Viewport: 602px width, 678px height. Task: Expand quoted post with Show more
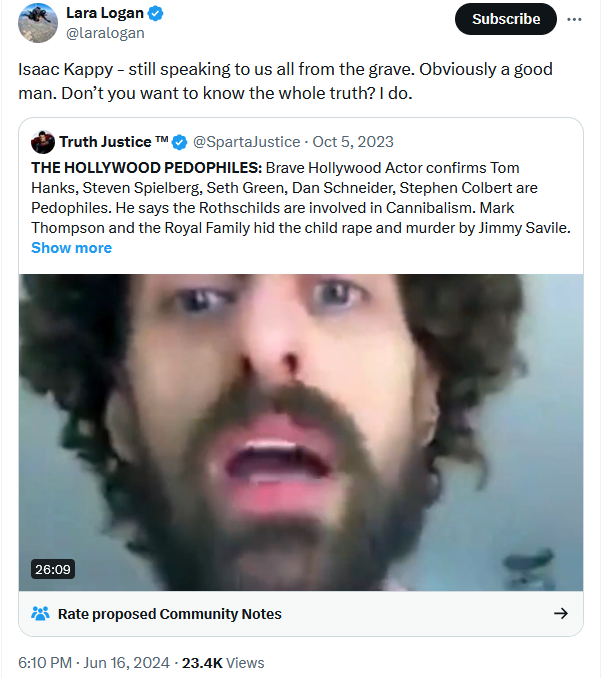tap(71, 248)
